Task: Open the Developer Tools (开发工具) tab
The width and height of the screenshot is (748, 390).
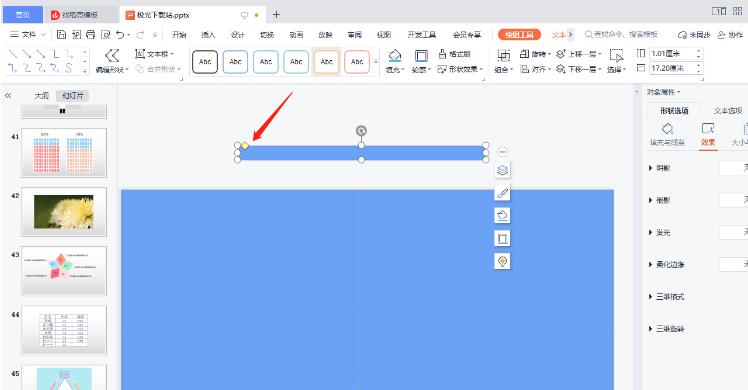Action: pos(422,34)
